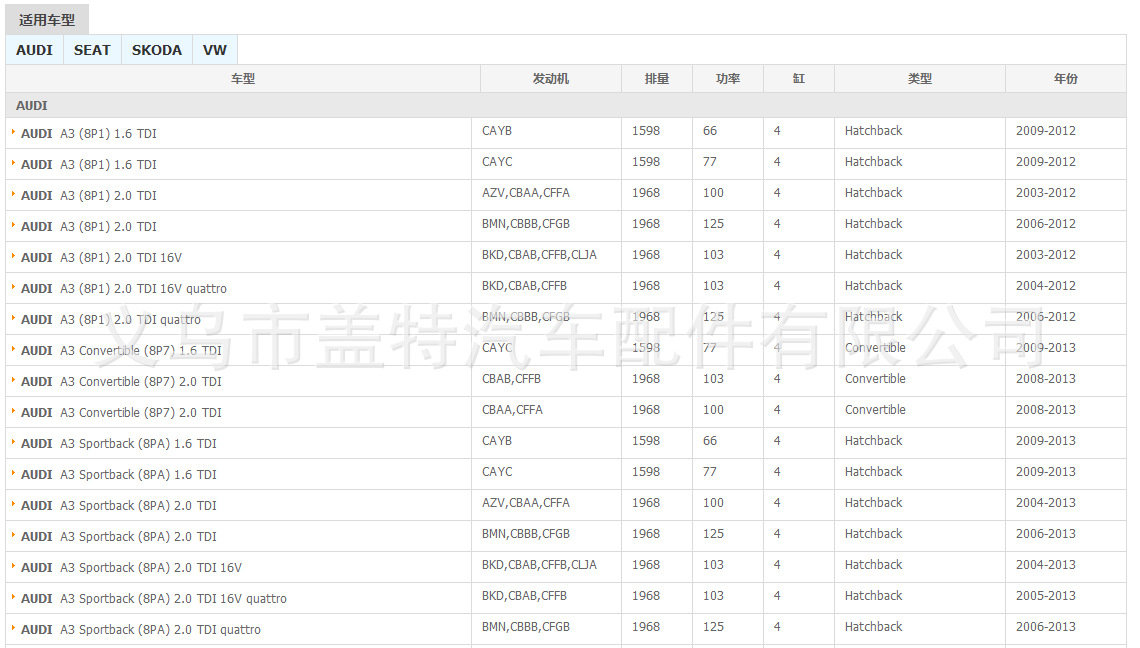Image resolution: width=1140 pixels, height=648 pixels.
Task: Switch to the VW brand tab
Action: point(214,50)
